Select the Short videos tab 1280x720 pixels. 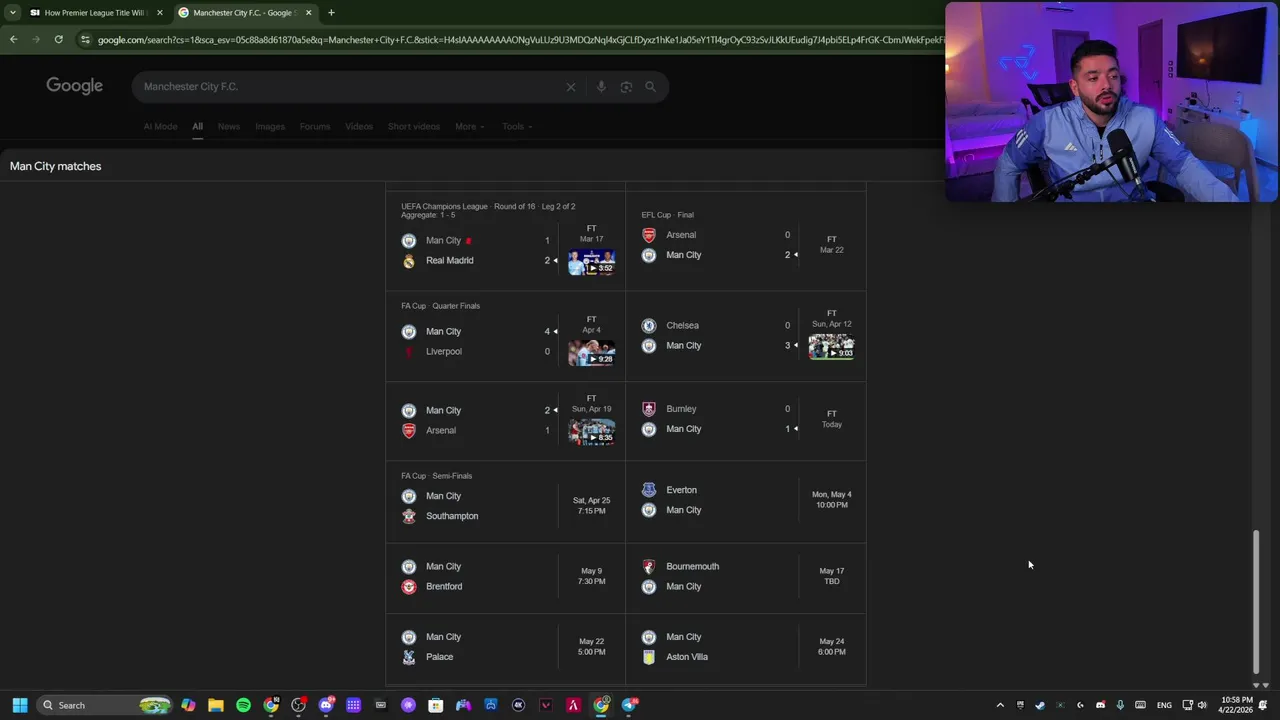[x=414, y=126]
